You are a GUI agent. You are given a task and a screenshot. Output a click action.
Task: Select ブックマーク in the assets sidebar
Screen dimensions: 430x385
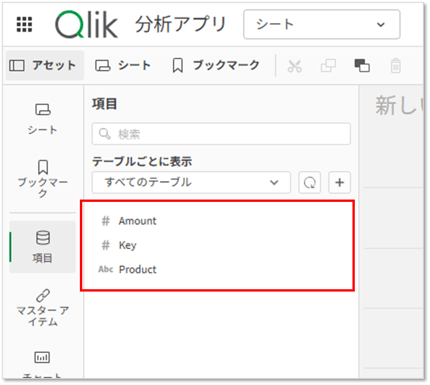tap(43, 179)
